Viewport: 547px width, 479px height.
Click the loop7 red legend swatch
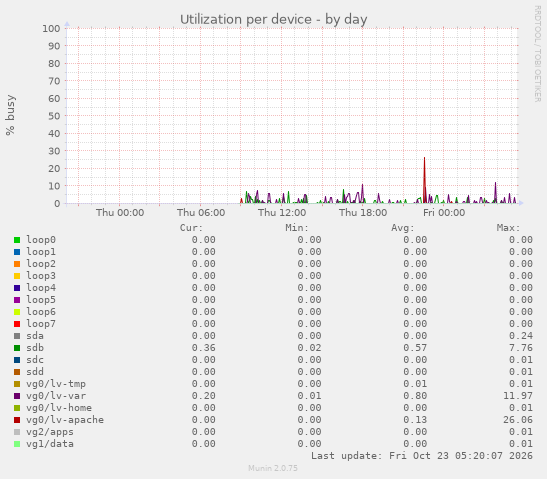[17, 324]
